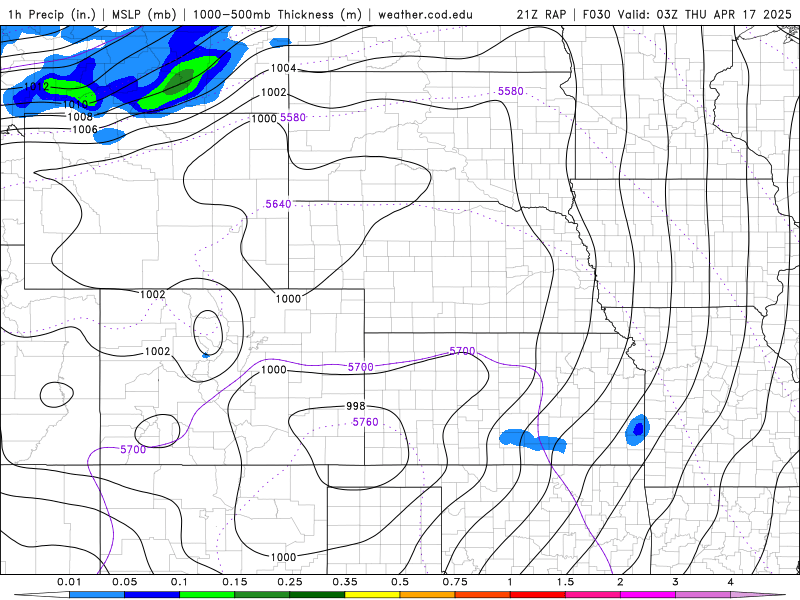Viewport: 800px width, 600px height.
Task: Click the purple 5760 thickness label
Action: 365,422
